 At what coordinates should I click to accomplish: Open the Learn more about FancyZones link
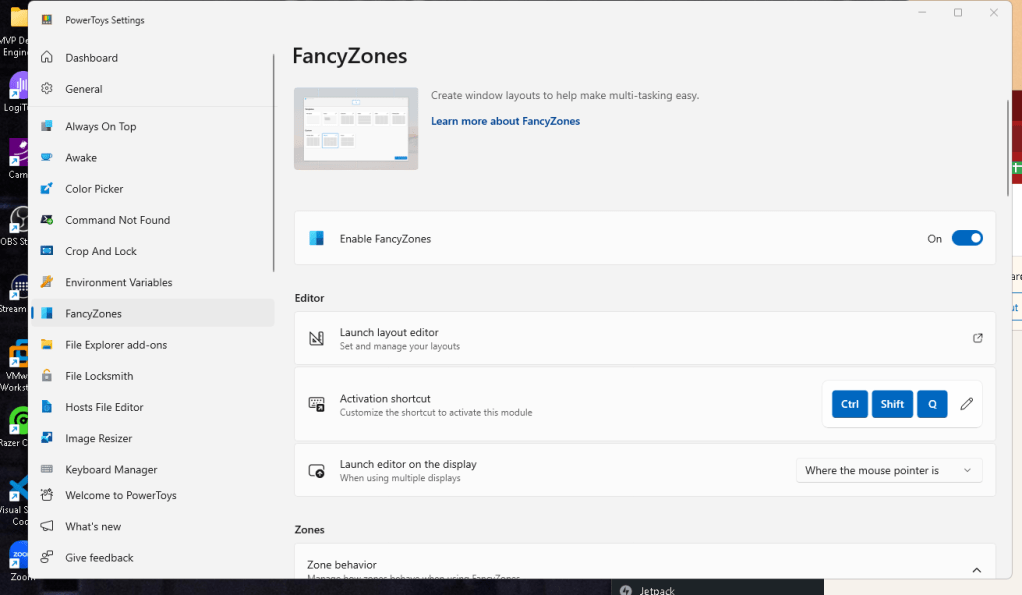[x=505, y=121]
